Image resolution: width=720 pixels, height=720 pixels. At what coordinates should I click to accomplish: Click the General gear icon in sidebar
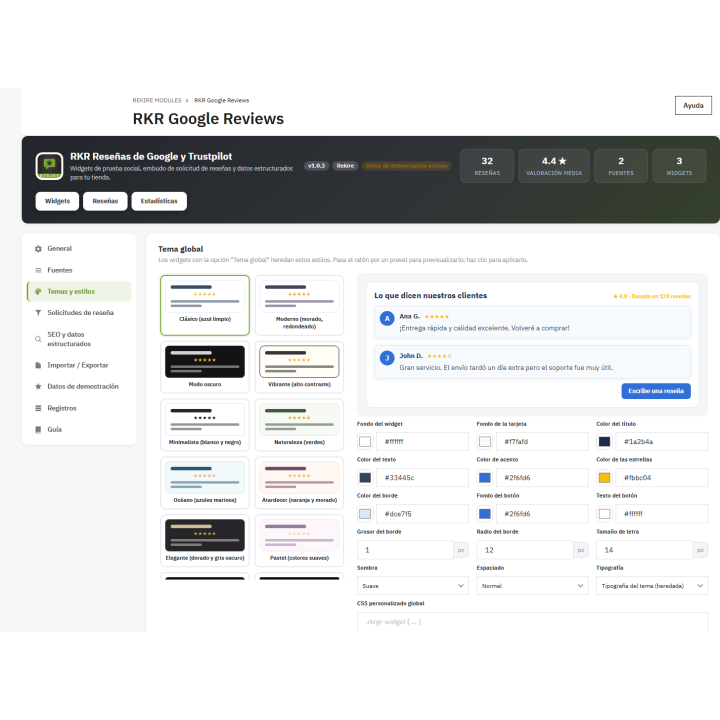tap(38, 248)
